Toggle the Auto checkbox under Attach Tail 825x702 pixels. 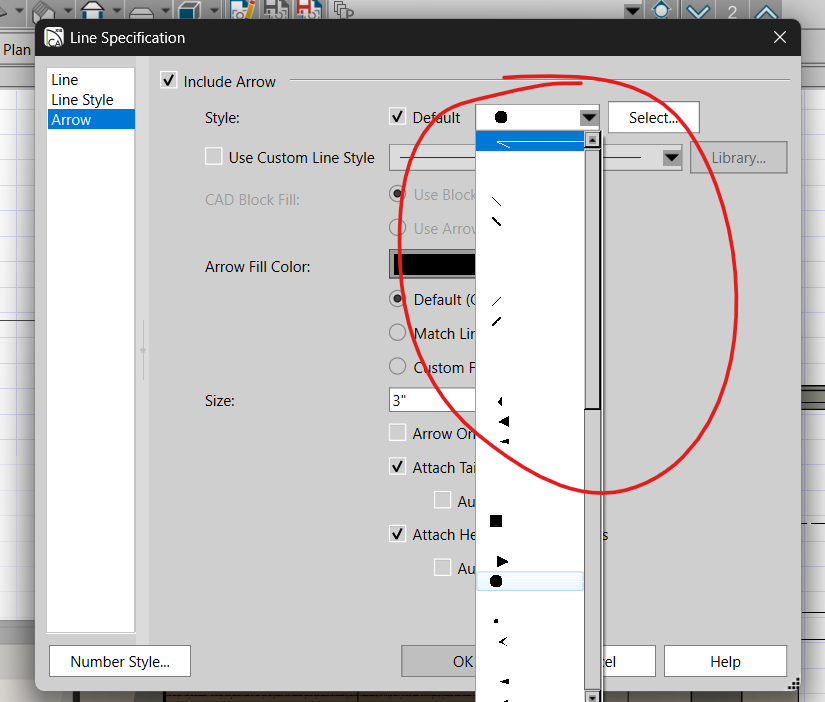tap(442, 500)
